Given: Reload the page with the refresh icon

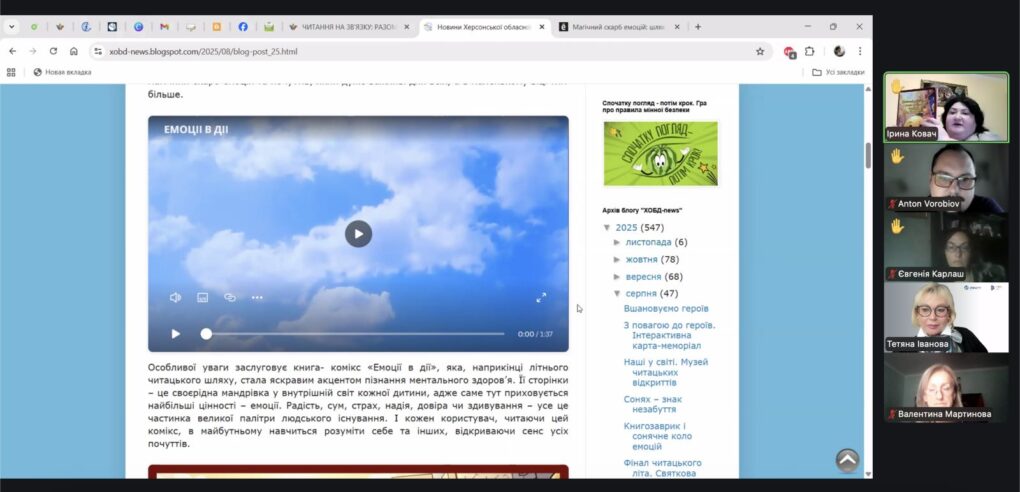Looking at the screenshot, I should click(x=53, y=51).
